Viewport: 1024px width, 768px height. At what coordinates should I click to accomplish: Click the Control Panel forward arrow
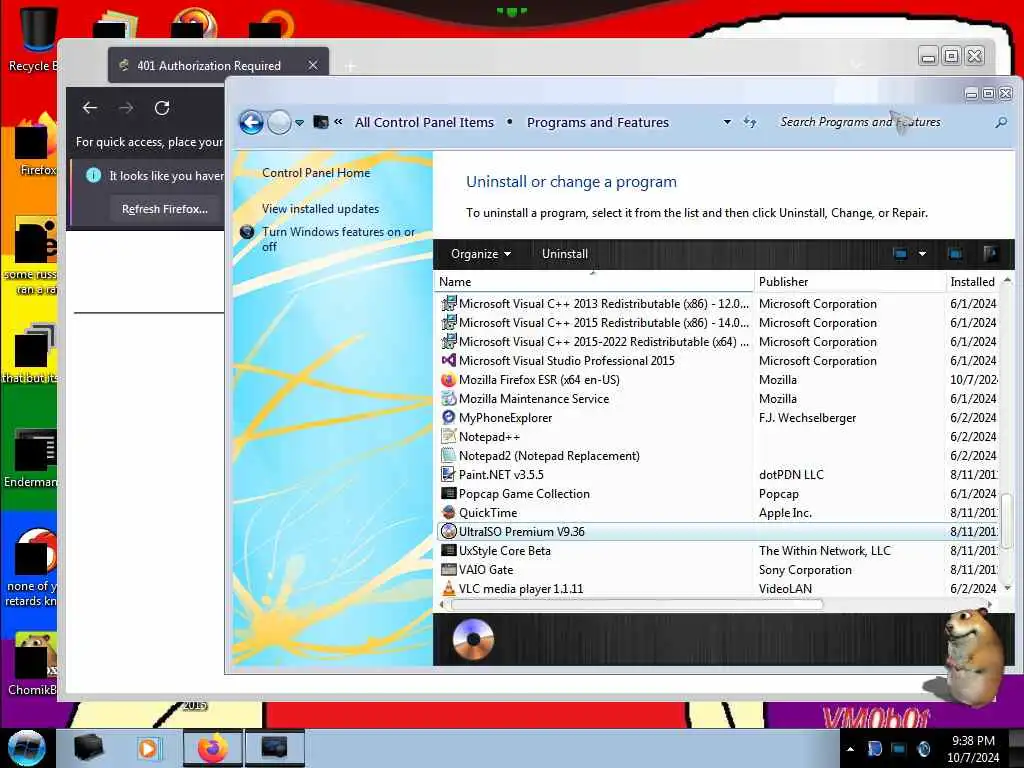[280, 122]
